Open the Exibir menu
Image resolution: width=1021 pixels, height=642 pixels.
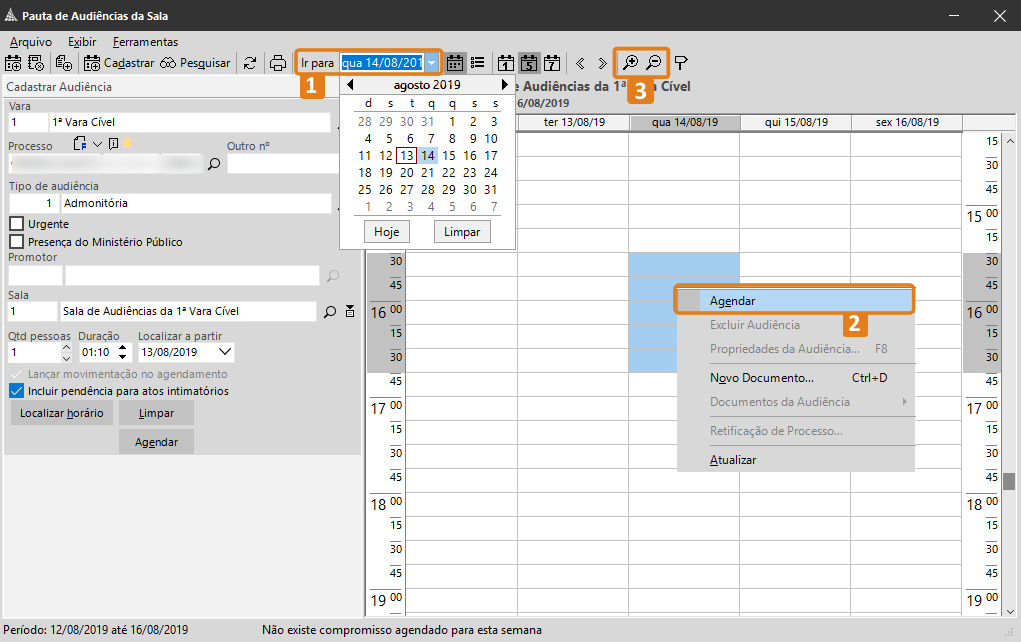[82, 42]
